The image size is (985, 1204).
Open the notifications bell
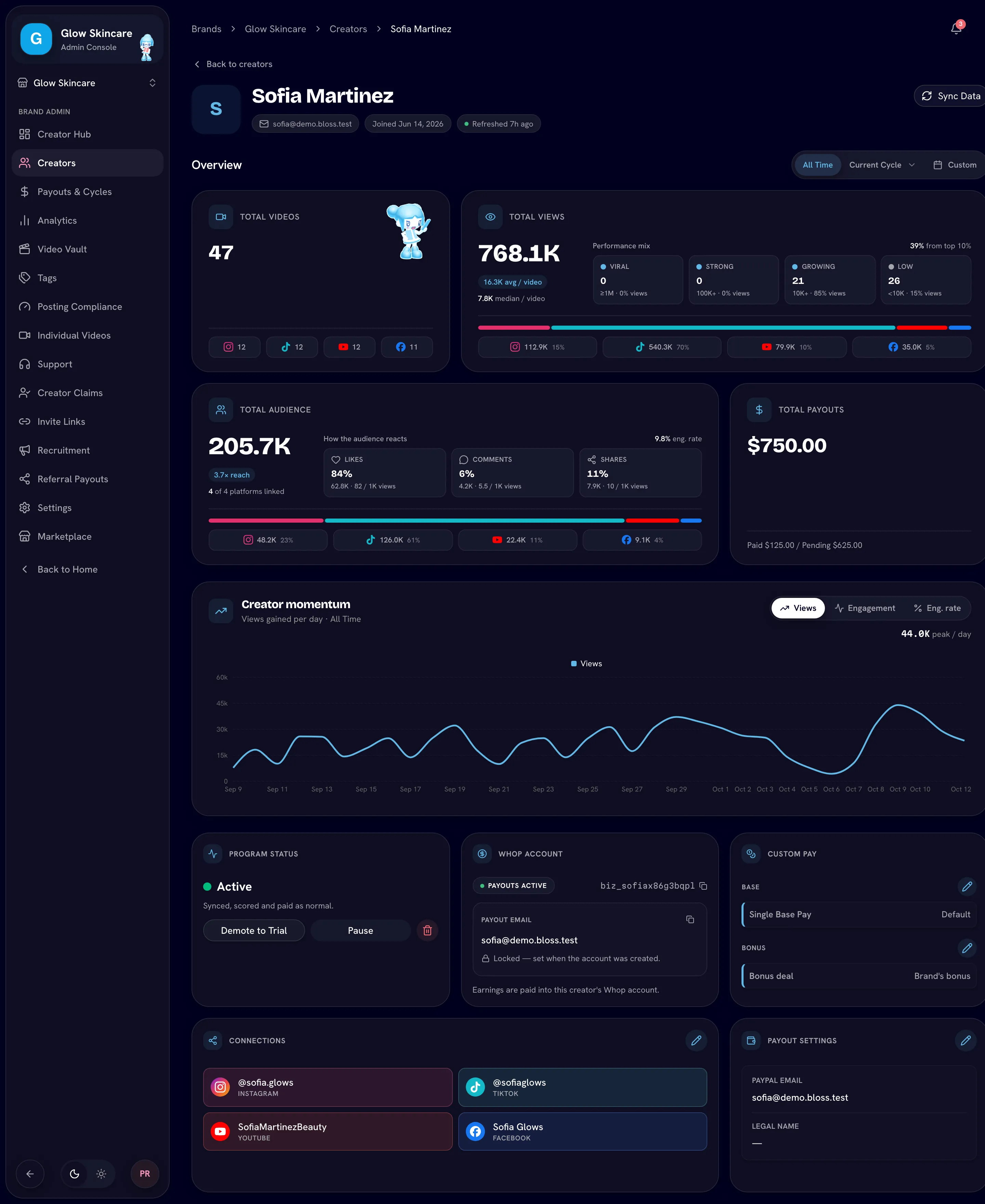(x=956, y=28)
